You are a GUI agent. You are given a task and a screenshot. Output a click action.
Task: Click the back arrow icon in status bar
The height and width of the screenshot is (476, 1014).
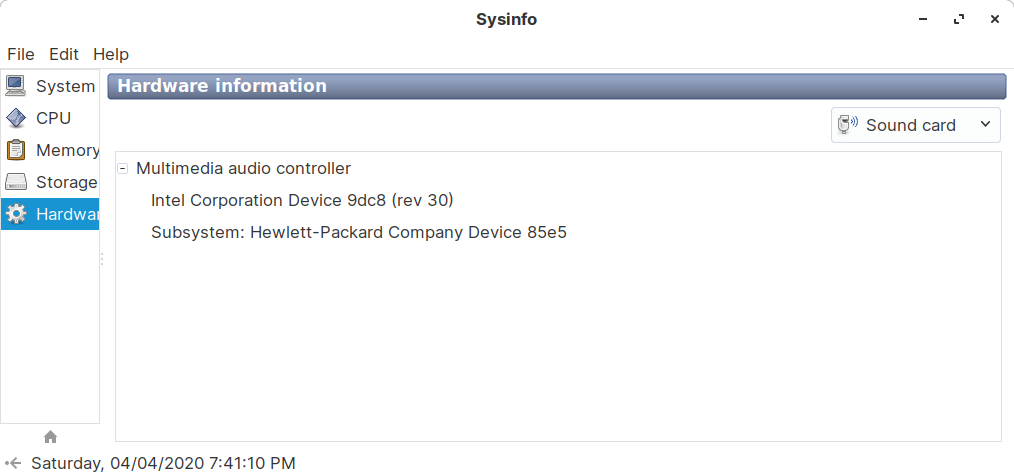tap(14, 463)
